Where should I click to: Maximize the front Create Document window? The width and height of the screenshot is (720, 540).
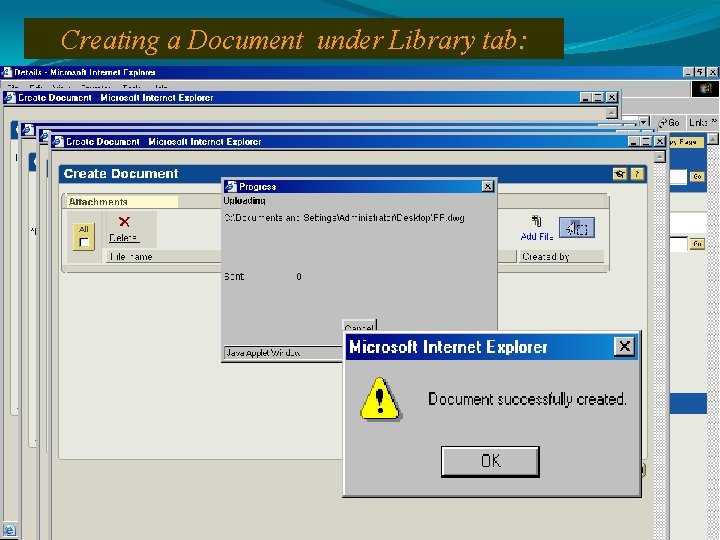[646, 141]
